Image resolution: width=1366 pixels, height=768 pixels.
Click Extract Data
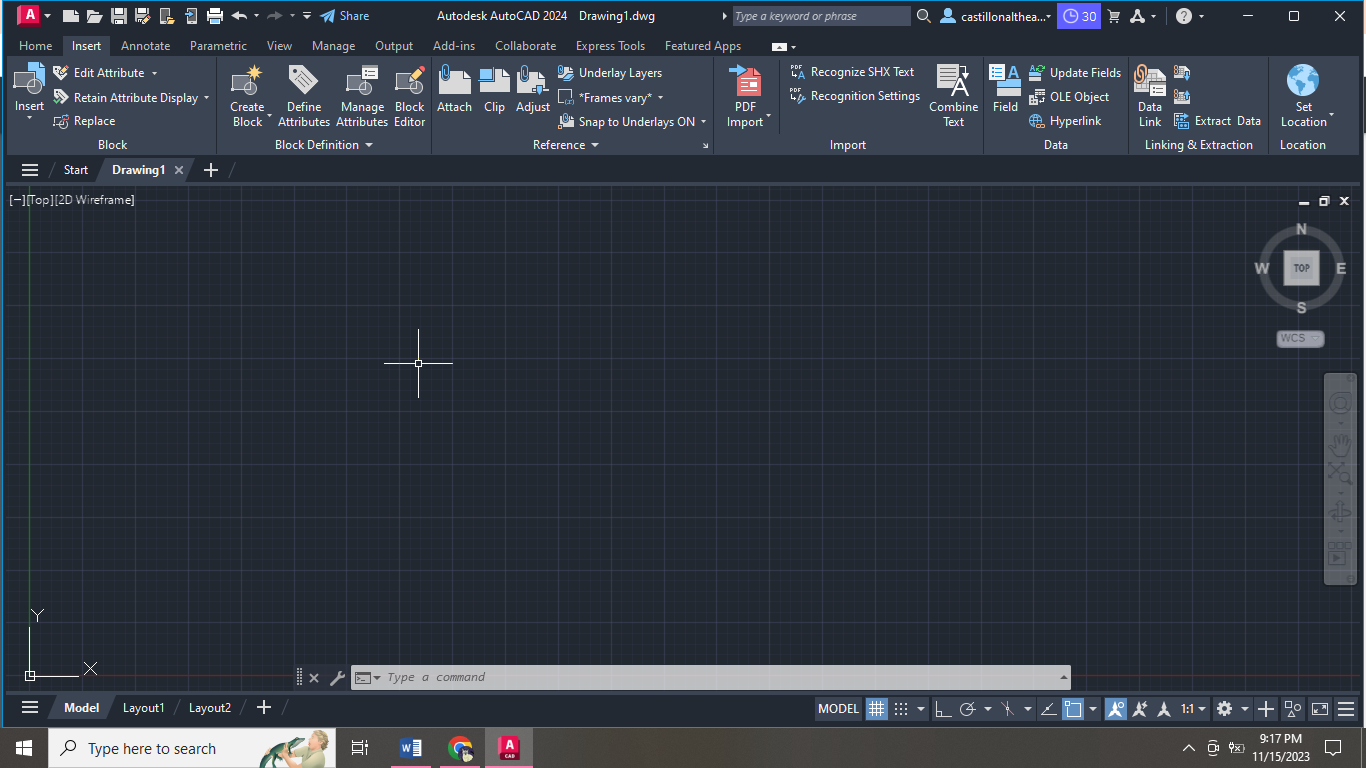pos(1217,121)
